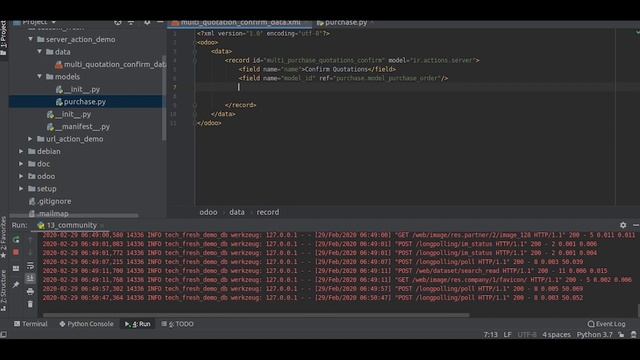Toggle read-only lock icon in status bar

621,335
